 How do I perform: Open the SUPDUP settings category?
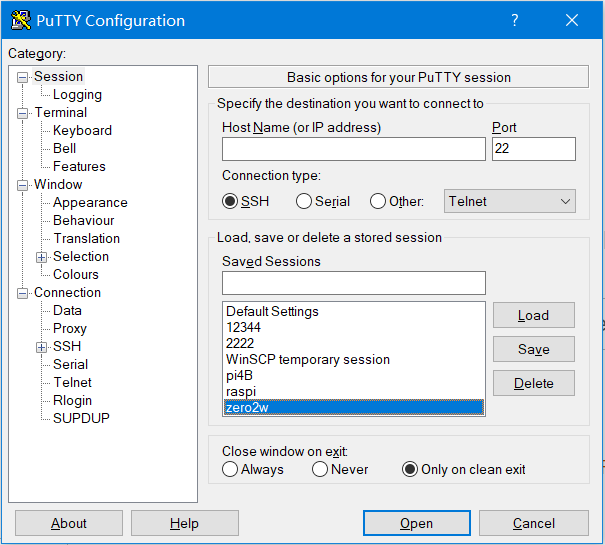point(81,418)
